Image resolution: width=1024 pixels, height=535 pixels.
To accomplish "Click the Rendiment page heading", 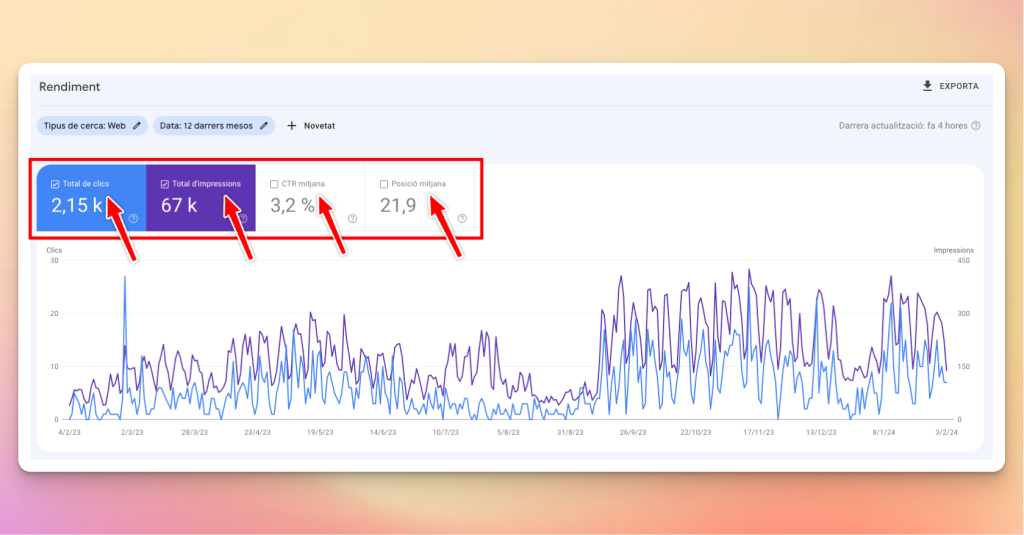I will click(69, 87).
